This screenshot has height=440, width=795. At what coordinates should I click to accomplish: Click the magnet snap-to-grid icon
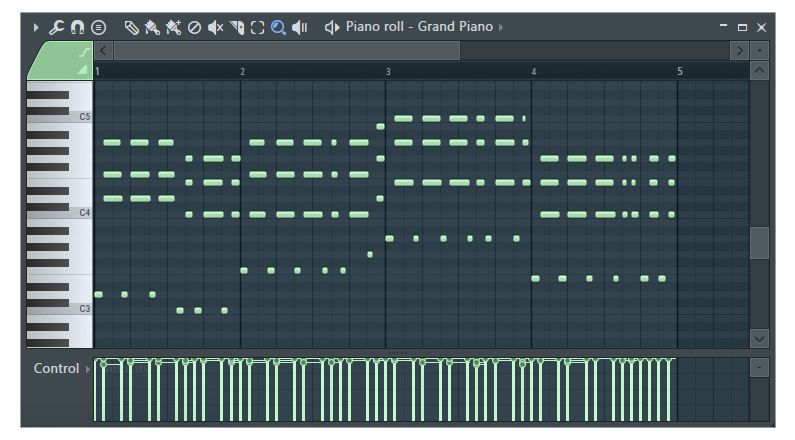pos(76,27)
